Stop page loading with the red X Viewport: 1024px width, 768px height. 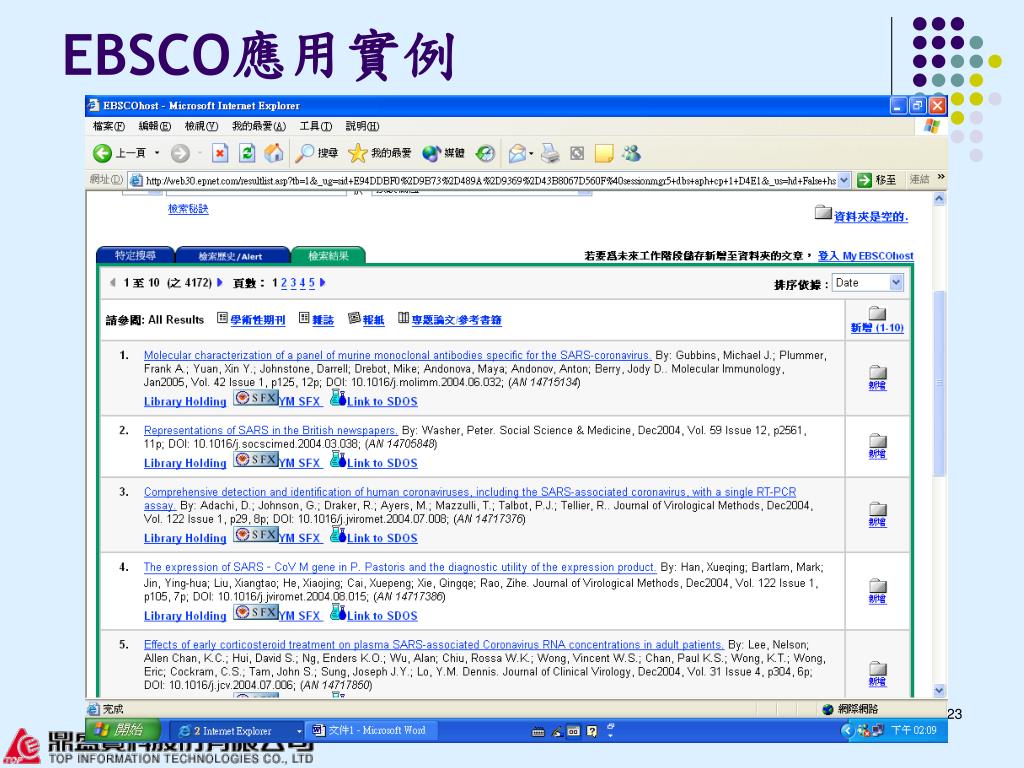(220, 153)
